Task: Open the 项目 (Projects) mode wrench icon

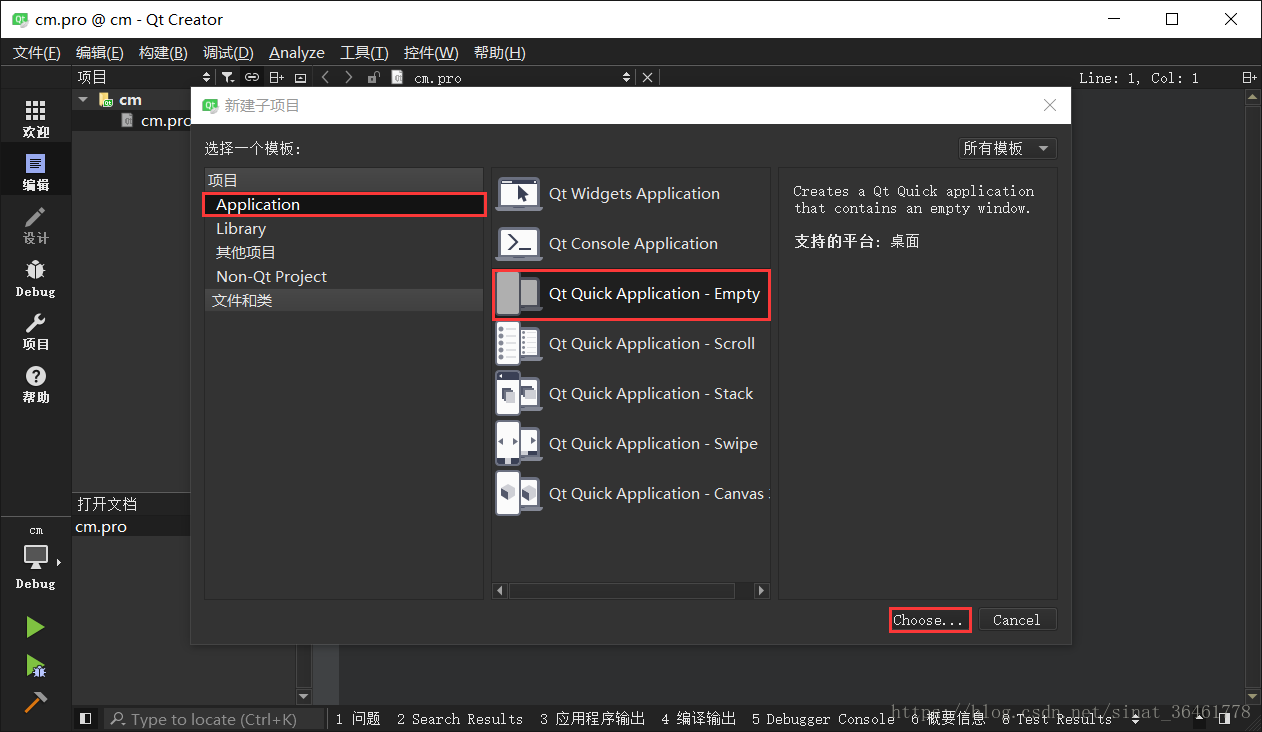Action: tap(36, 331)
